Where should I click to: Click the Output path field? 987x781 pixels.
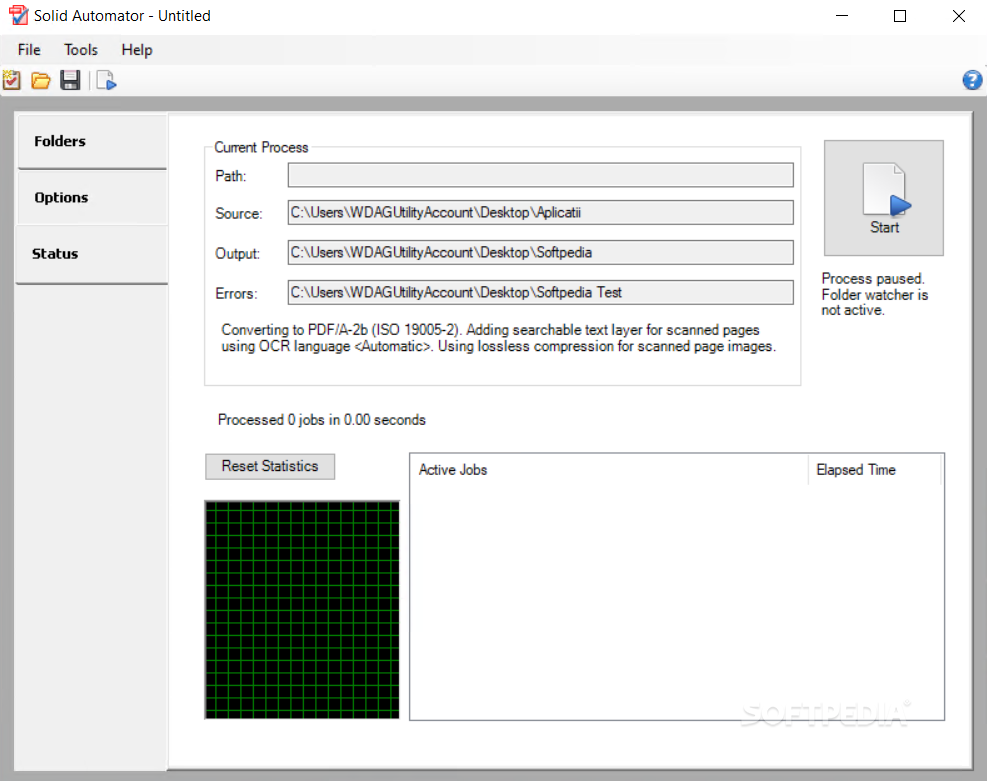pos(540,252)
